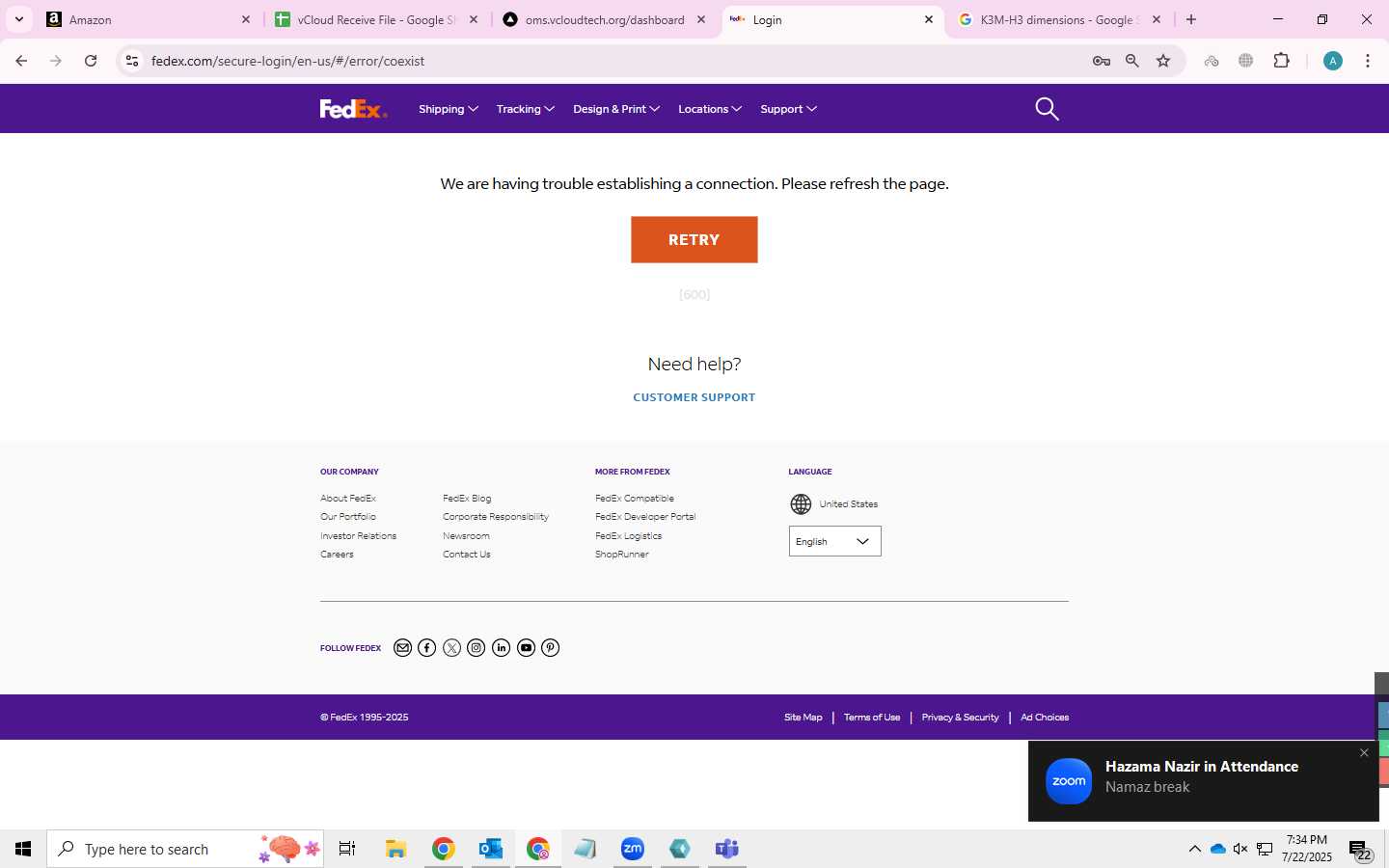
Task: Open Privacy & Security link
Action: click(x=960, y=718)
